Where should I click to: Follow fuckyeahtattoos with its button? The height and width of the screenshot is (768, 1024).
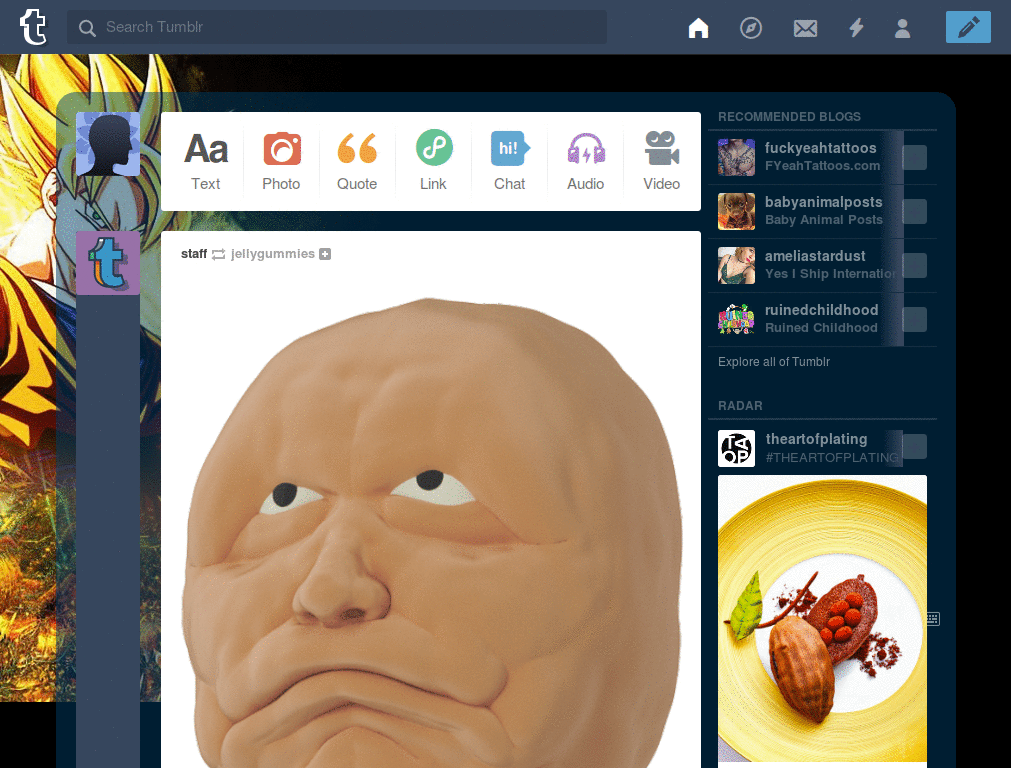(914, 157)
